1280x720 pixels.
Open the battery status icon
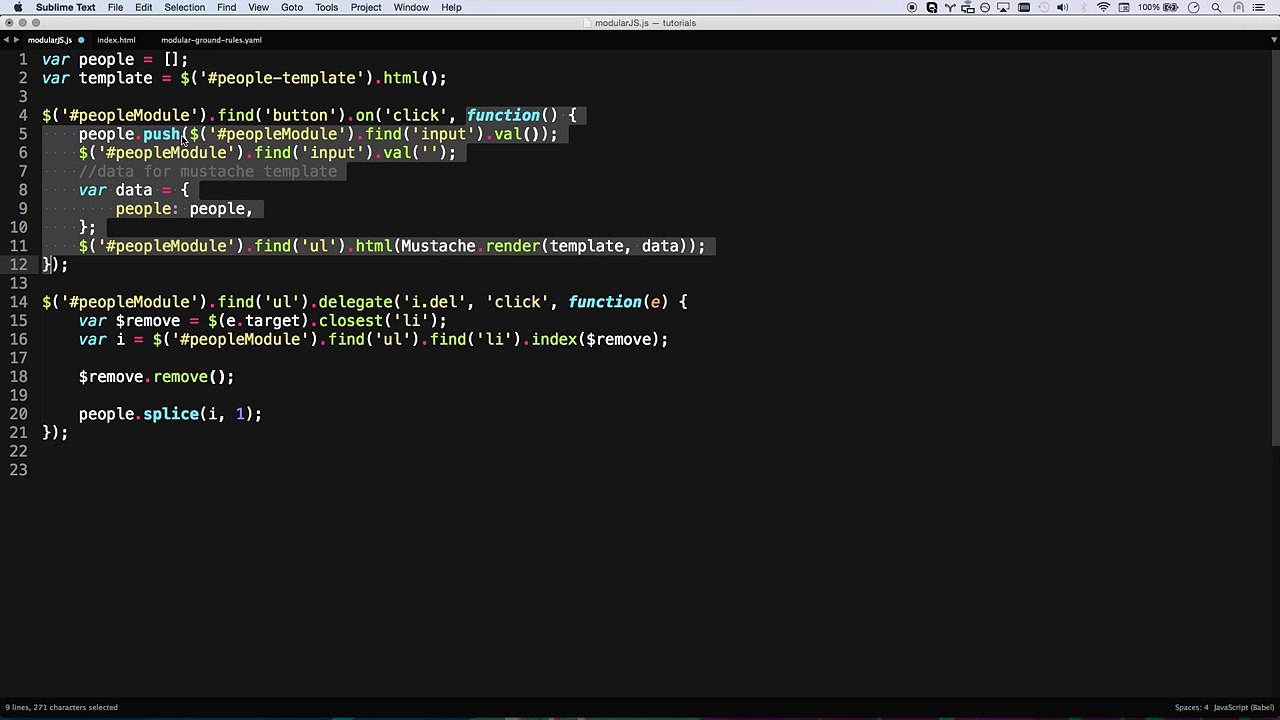[x=1171, y=7]
